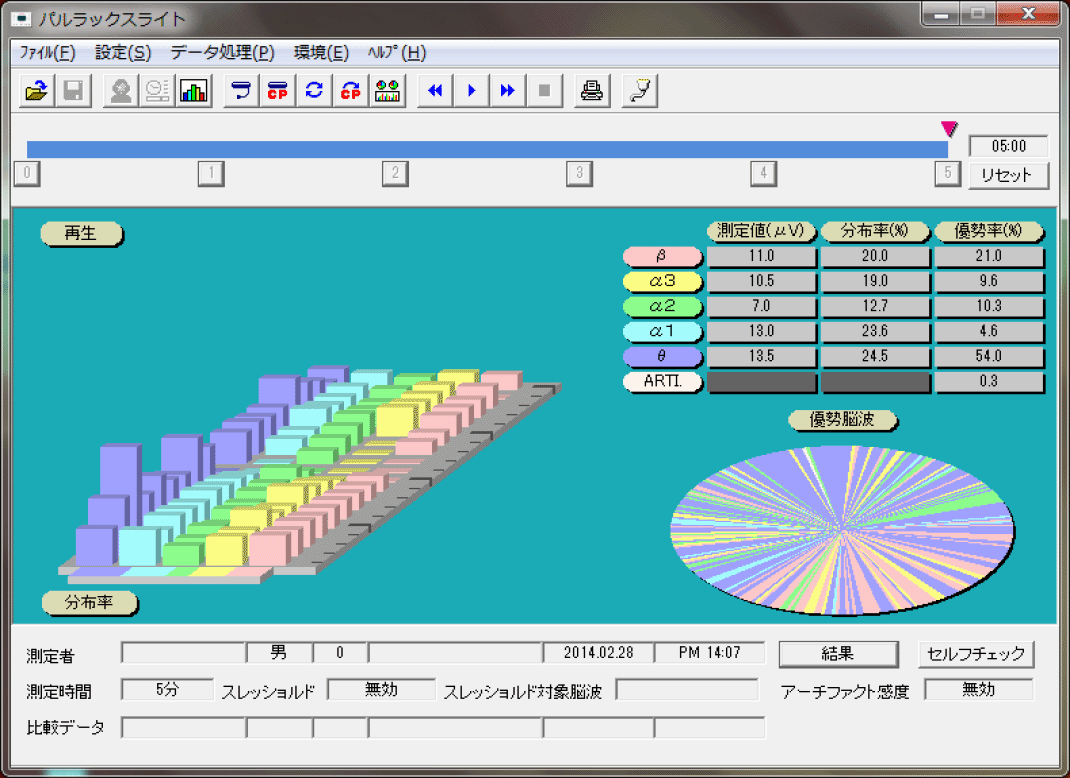Click the 3D brainwave bar chart

point(310,474)
